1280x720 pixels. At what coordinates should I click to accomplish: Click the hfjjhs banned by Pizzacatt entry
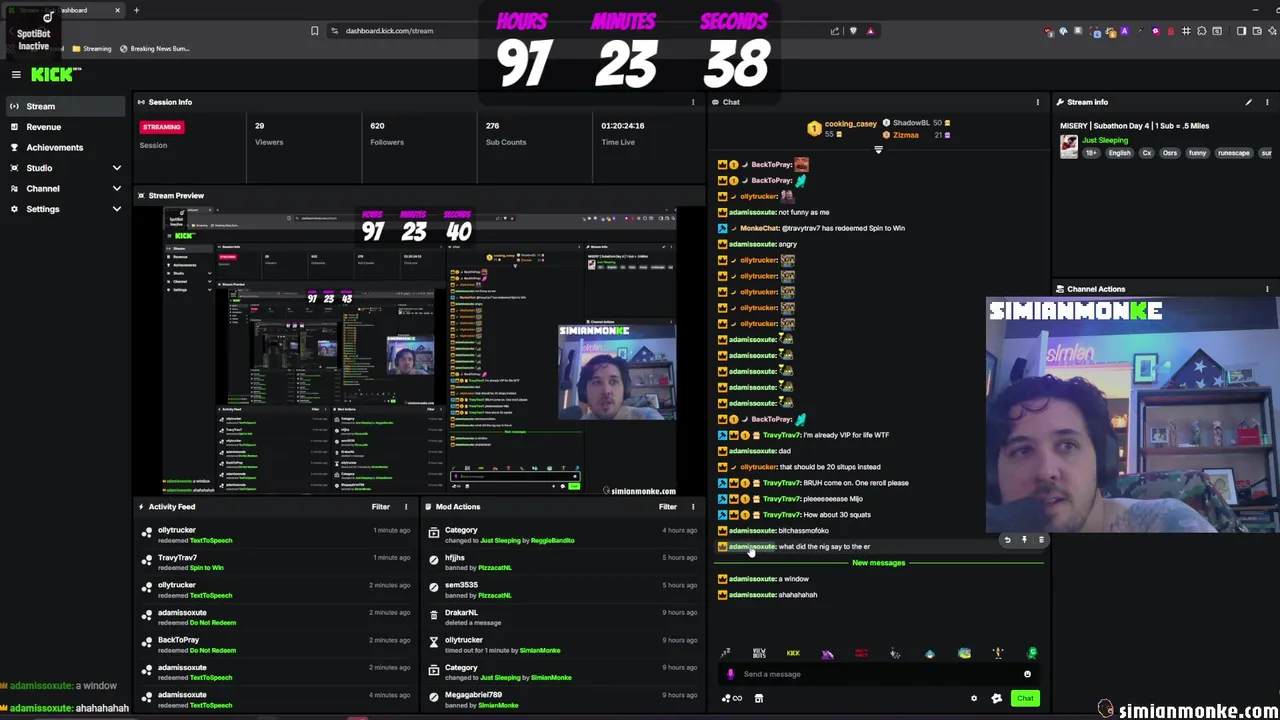click(562, 563)
